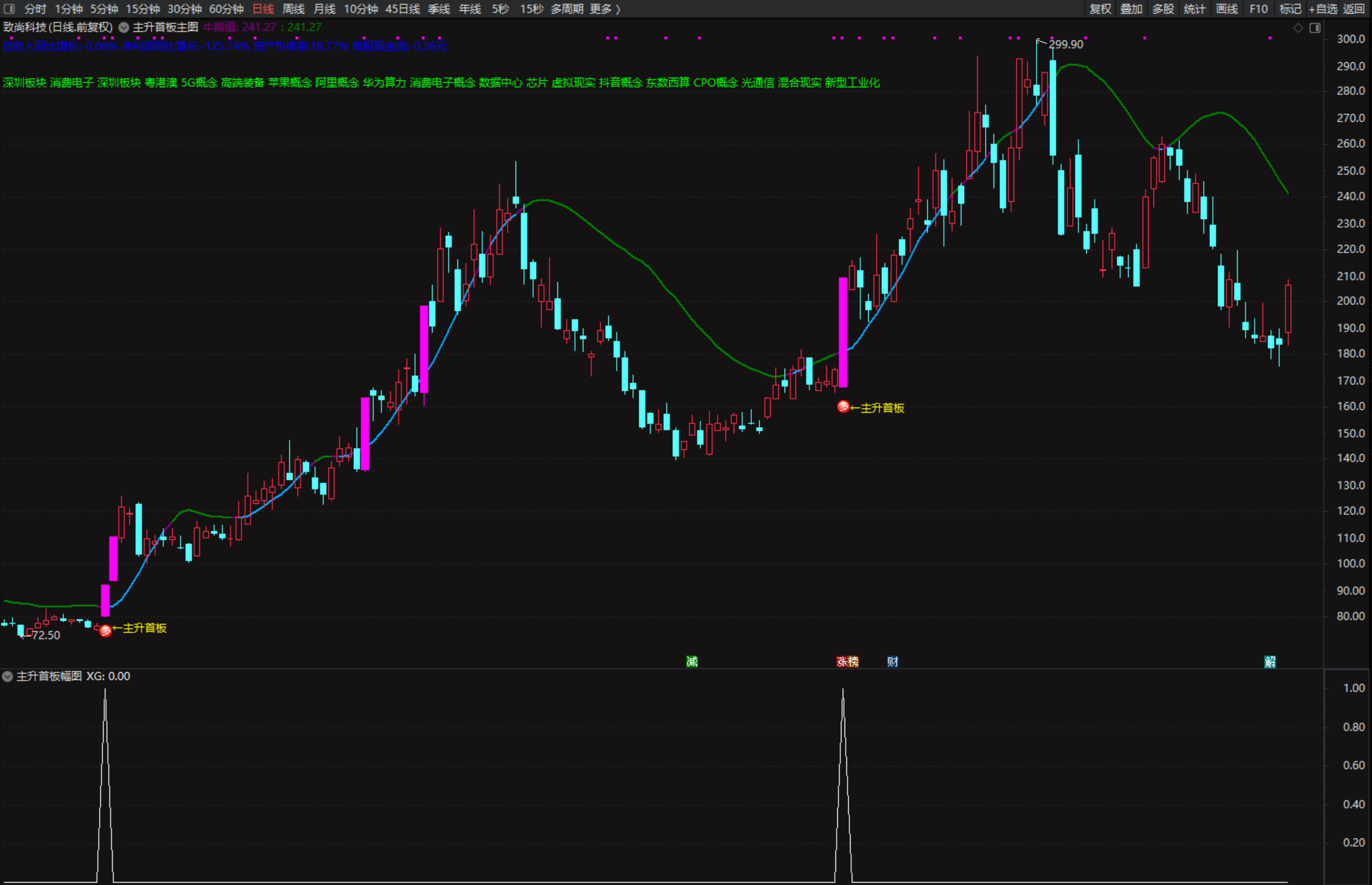This screenshot has height=885, width=1372.
Task: Select the 日线 daily period tab
Action: (263, 9)
